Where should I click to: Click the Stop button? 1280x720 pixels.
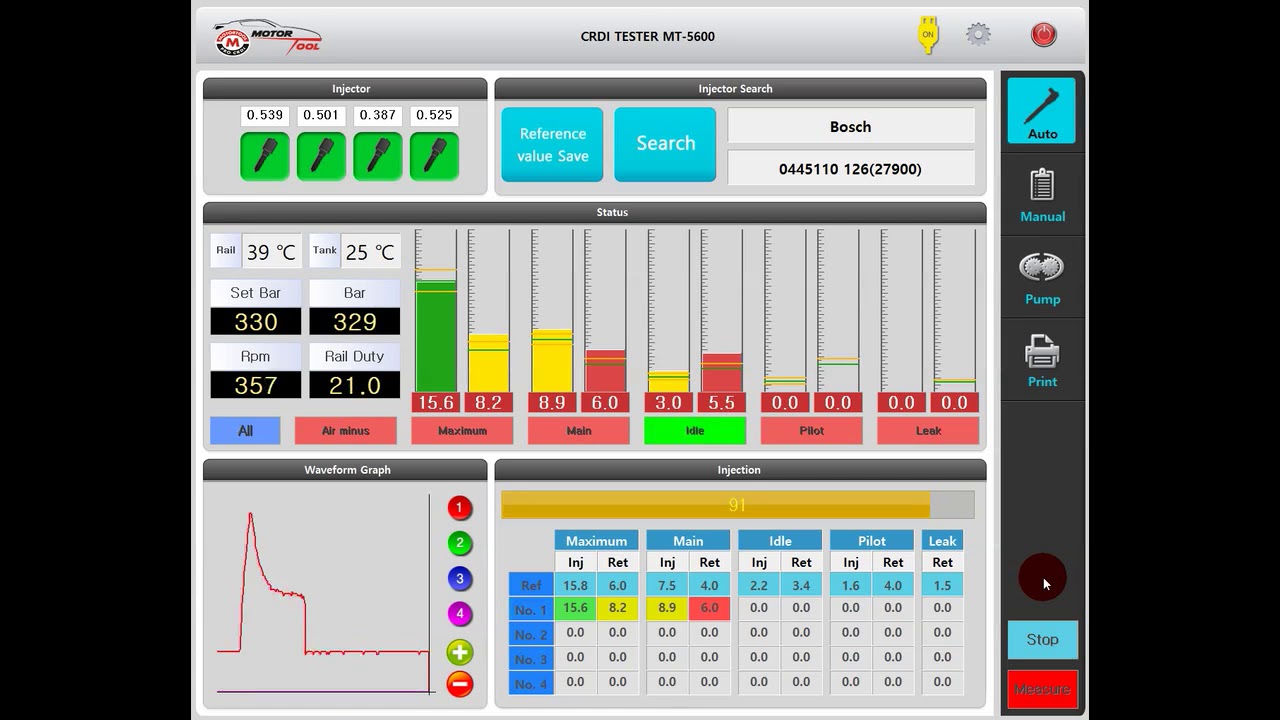(x=1042, y=640)
